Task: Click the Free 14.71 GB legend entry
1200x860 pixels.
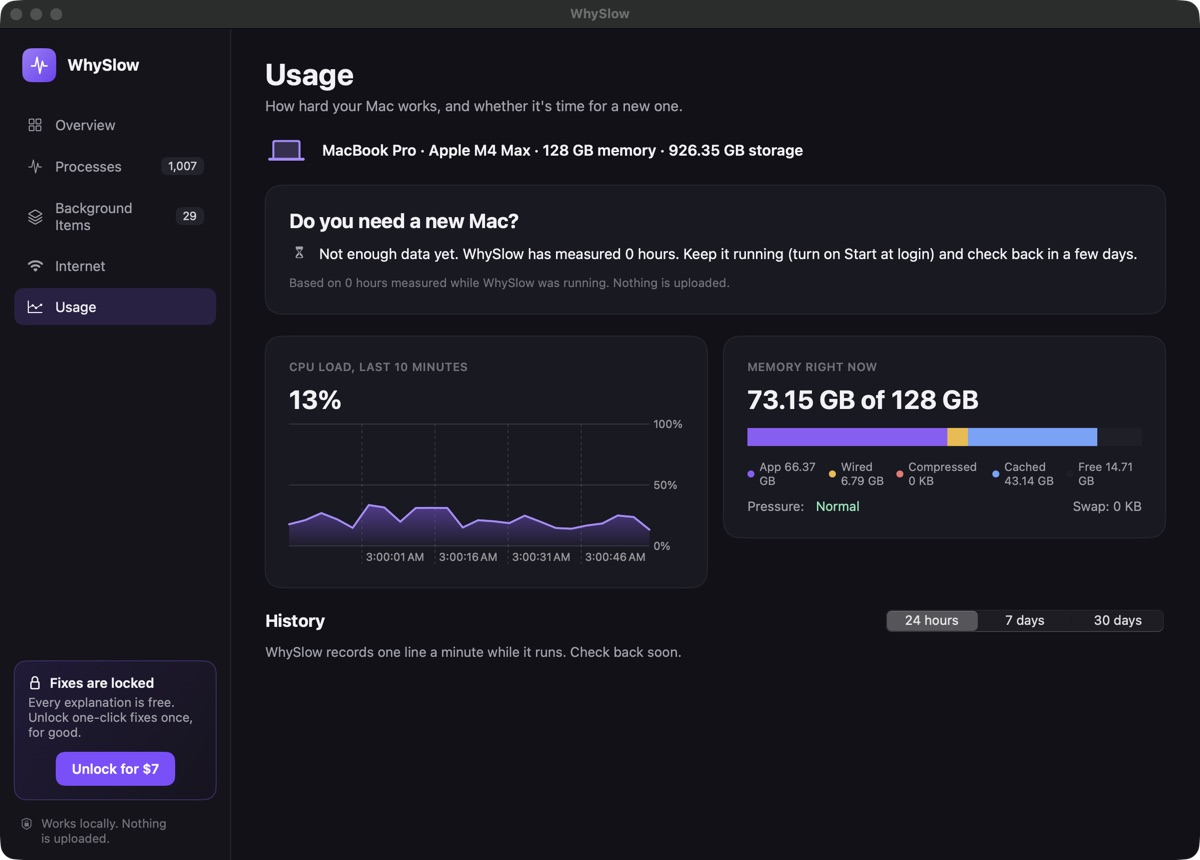Action: coord(1100,474)
